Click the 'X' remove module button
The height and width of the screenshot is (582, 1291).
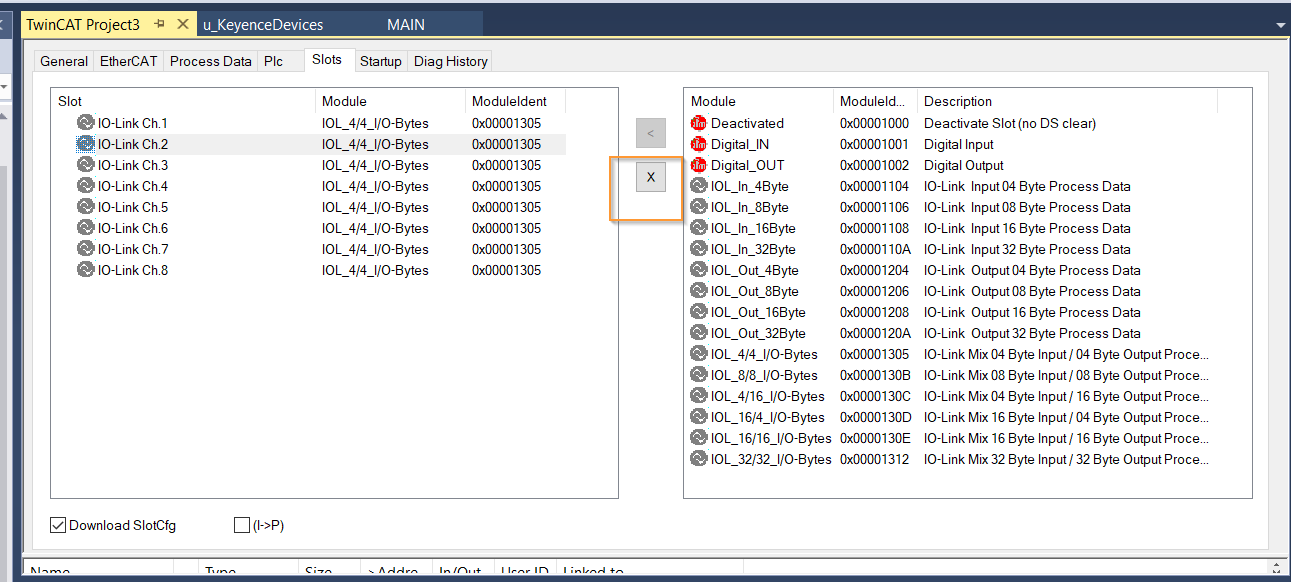(651, 177)
